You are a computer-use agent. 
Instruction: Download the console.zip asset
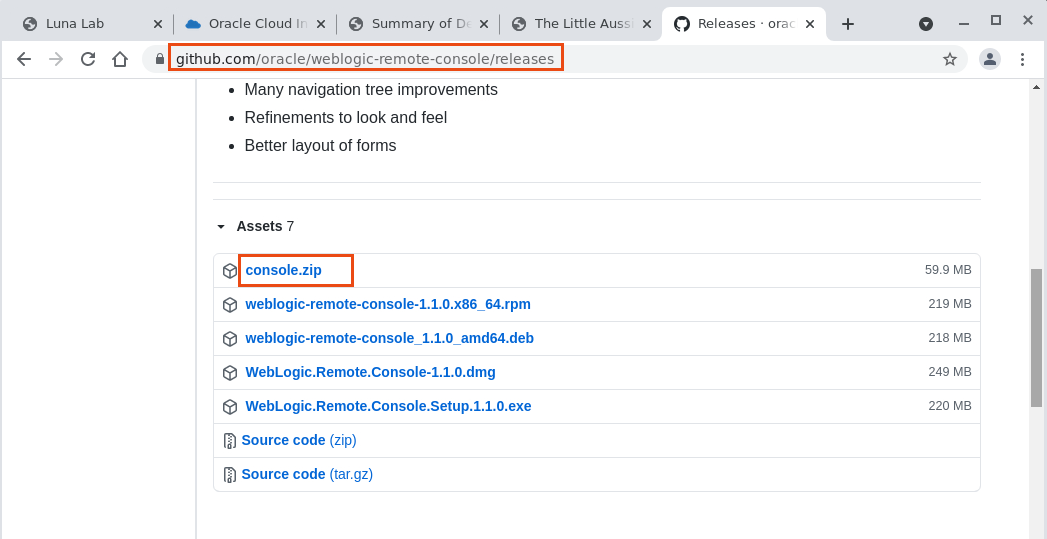point(283,270)
